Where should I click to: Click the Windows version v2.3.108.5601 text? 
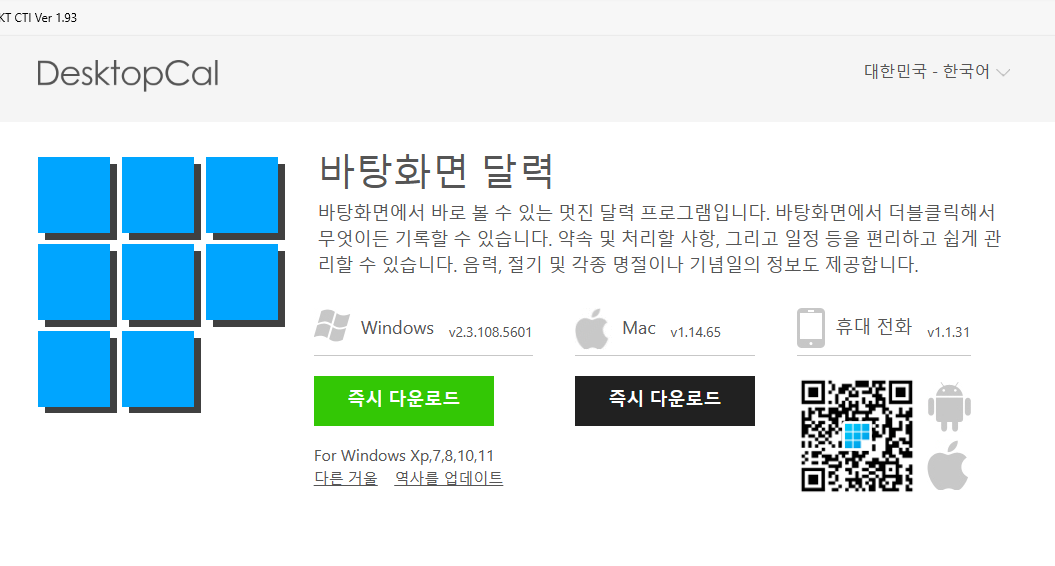click(490, 332)
